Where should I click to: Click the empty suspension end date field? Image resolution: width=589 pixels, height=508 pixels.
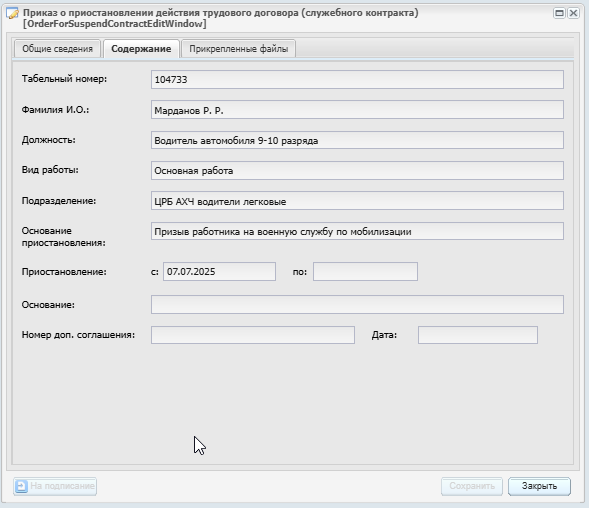point(365,272)
